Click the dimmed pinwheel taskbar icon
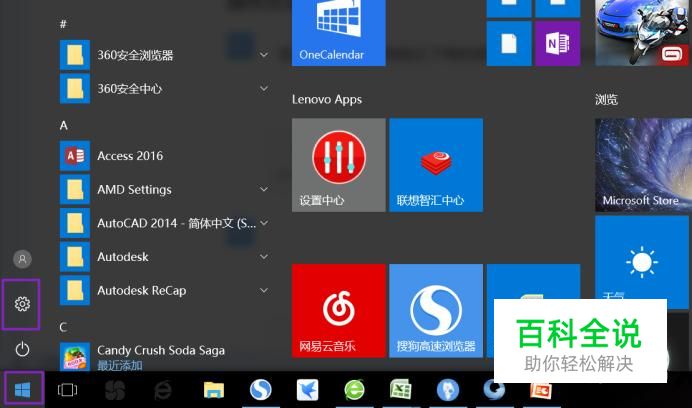Viewport: 692px width, 408px height. (x=115, y=390)
